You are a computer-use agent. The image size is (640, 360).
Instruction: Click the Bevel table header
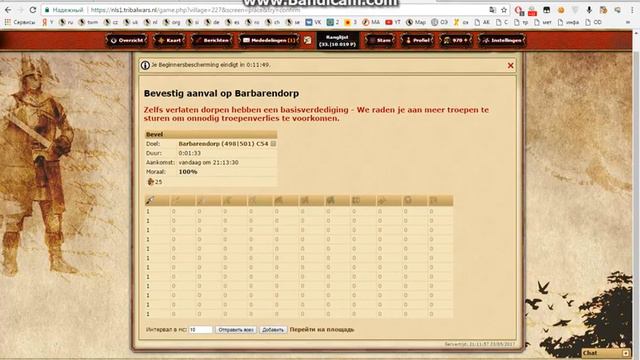tap(211, 134)
